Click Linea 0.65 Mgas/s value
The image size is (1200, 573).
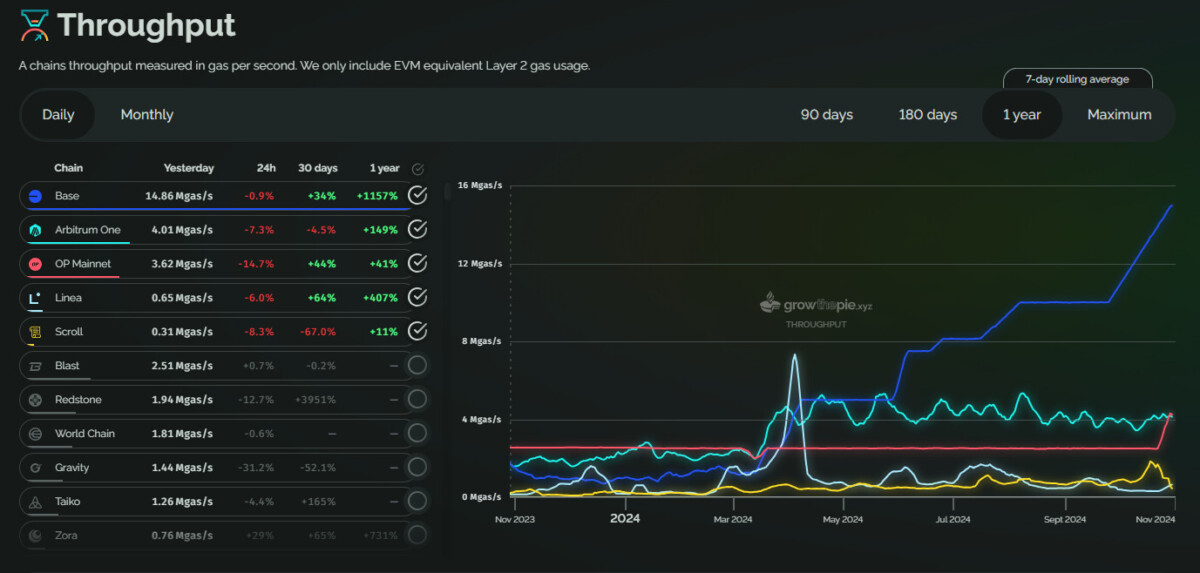(x=181, y=298)
